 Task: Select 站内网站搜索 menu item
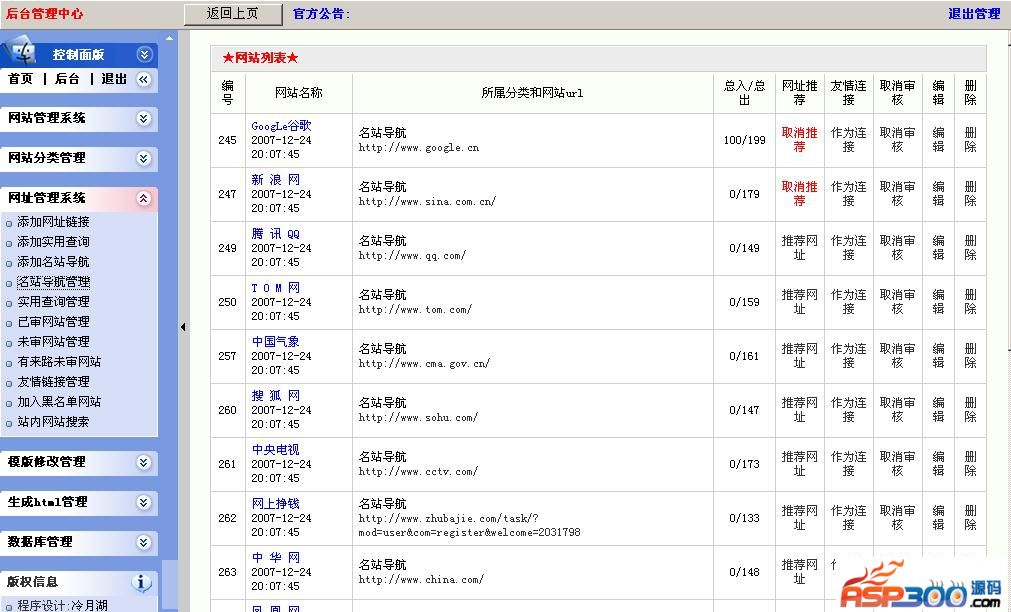coord(53,422)
